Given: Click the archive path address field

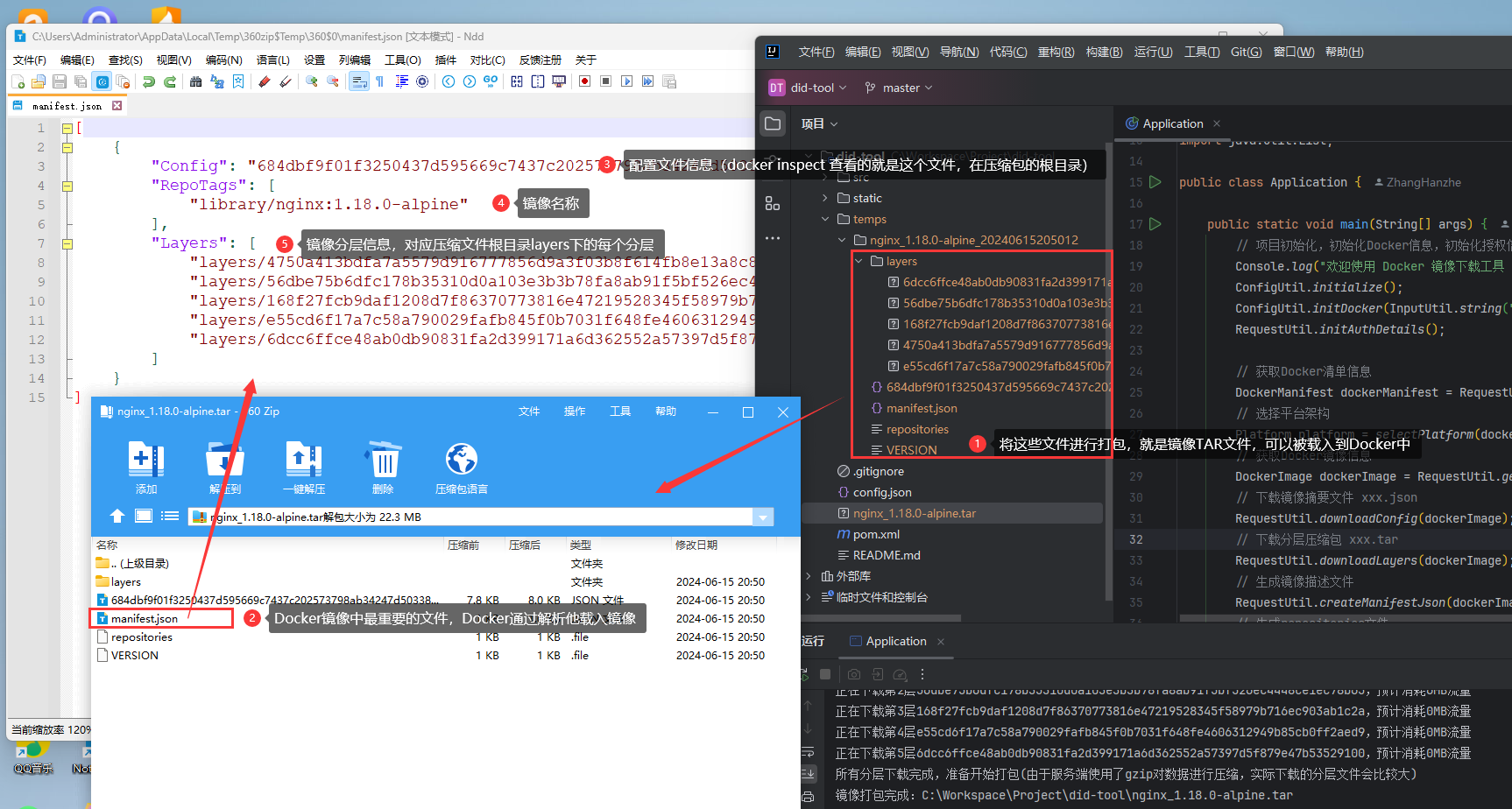Looking at the screenshot, I should point(473,517).
